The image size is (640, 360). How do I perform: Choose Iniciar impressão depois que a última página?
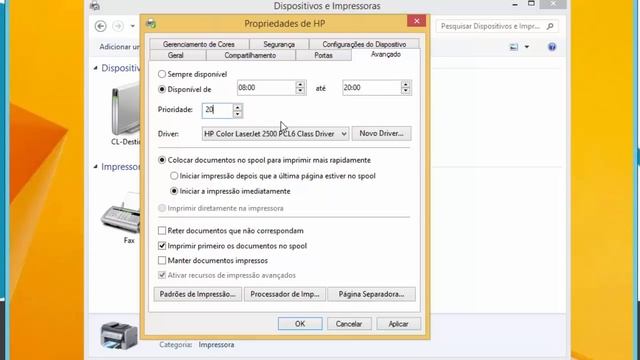tap(174, 176)
